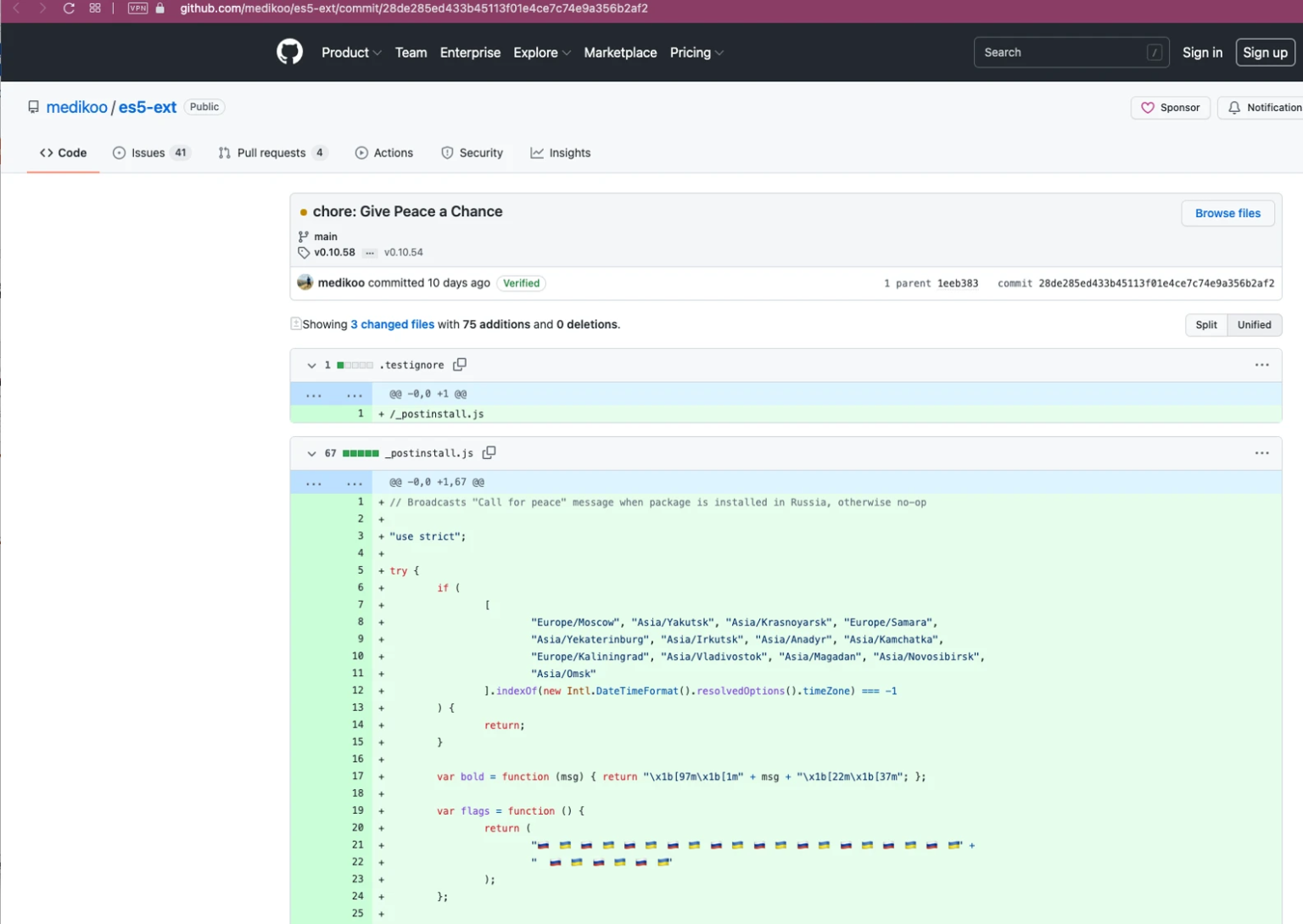
Task: Go to the Issues tab
Action: tap(151, 153)
